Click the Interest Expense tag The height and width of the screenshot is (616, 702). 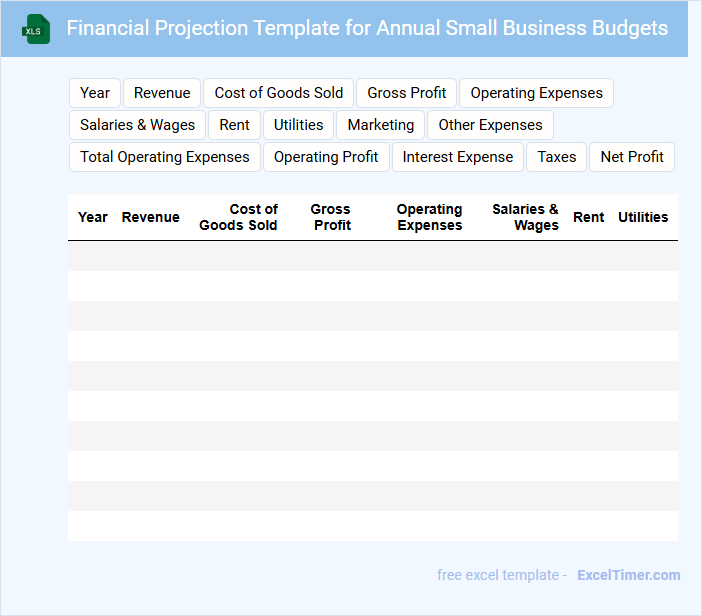tap(458, 157)
